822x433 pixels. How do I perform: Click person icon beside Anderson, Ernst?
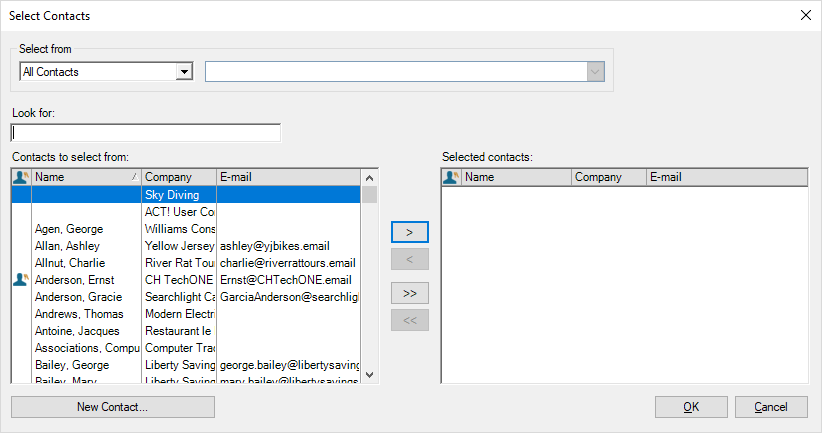[21, 280]
